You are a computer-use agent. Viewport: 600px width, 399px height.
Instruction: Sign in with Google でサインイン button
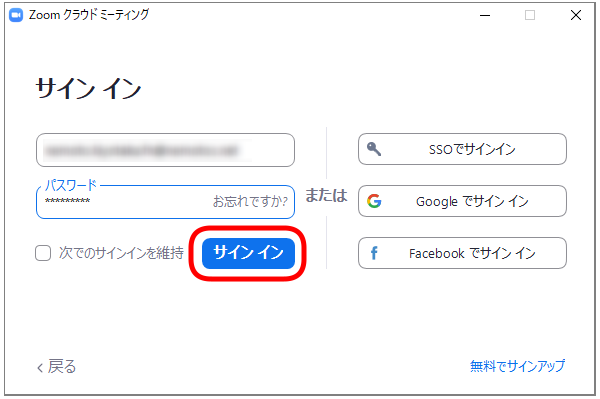pyautogui.click(x=462, y=201)
